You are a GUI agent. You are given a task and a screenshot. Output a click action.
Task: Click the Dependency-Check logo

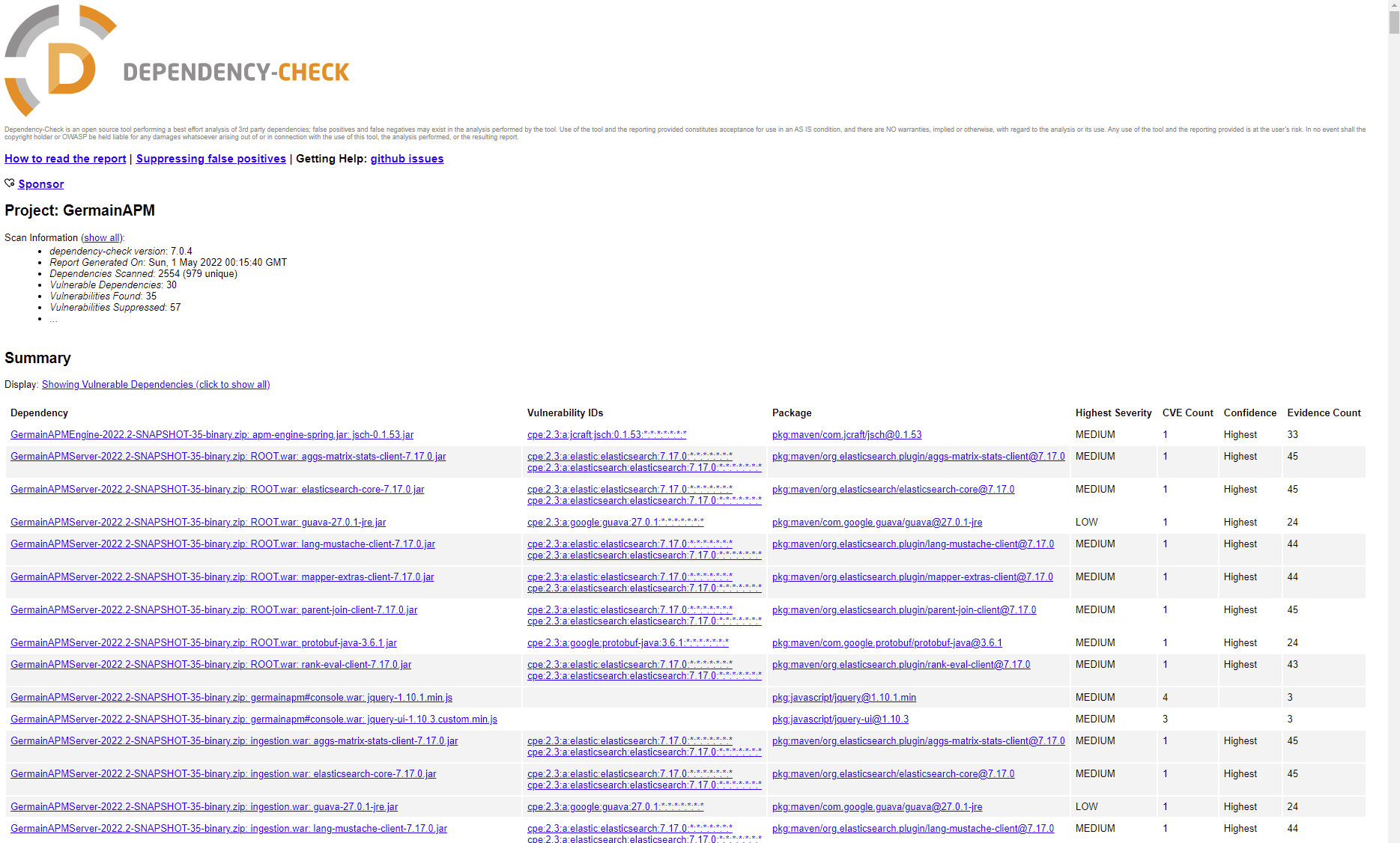(177, 61)
